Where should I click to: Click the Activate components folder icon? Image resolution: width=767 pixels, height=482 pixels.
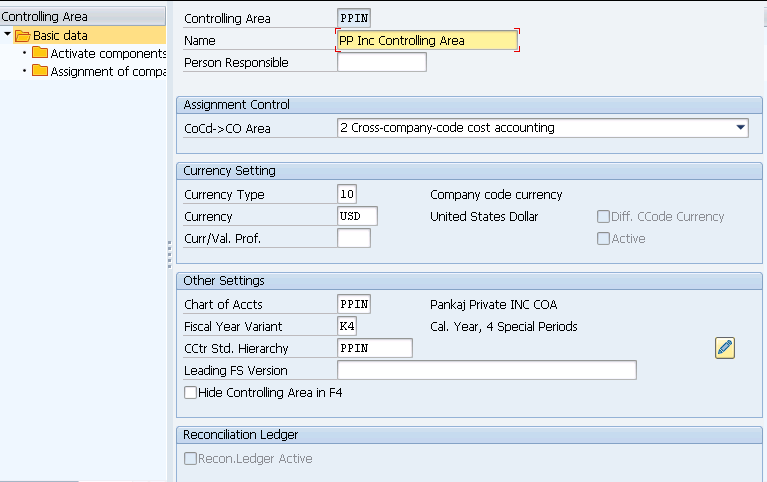[40, 53]
